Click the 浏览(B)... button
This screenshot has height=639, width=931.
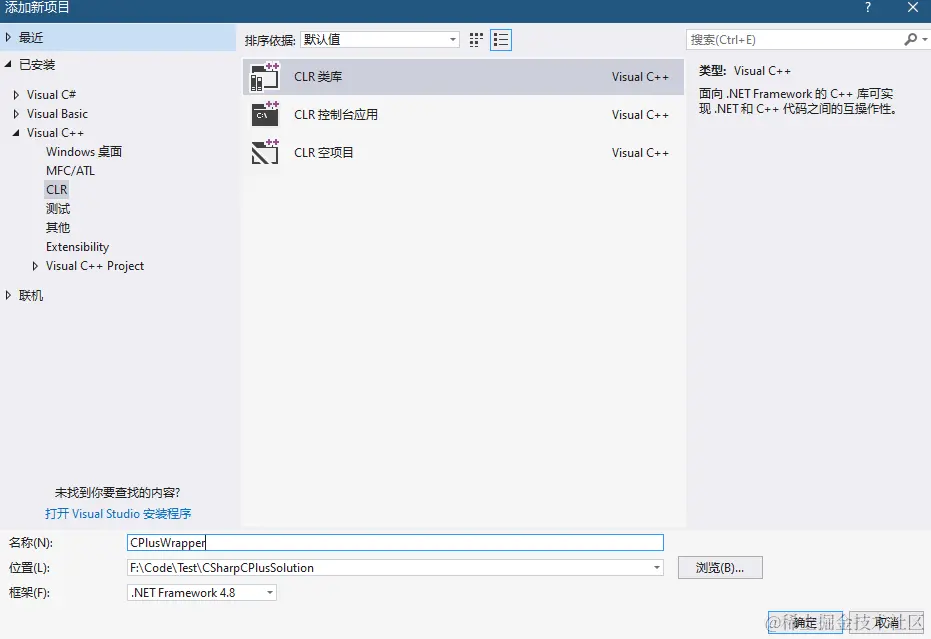[720, 568]
